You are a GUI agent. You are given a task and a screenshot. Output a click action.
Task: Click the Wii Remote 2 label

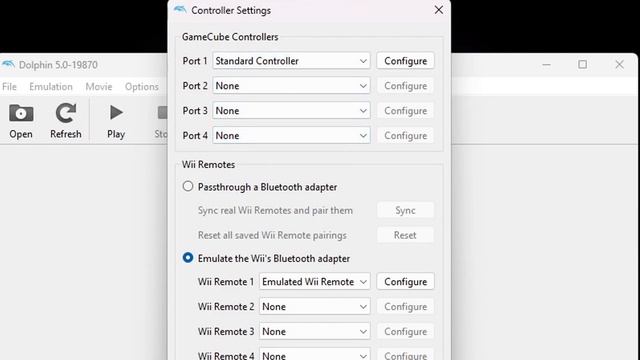pos(226,307)
